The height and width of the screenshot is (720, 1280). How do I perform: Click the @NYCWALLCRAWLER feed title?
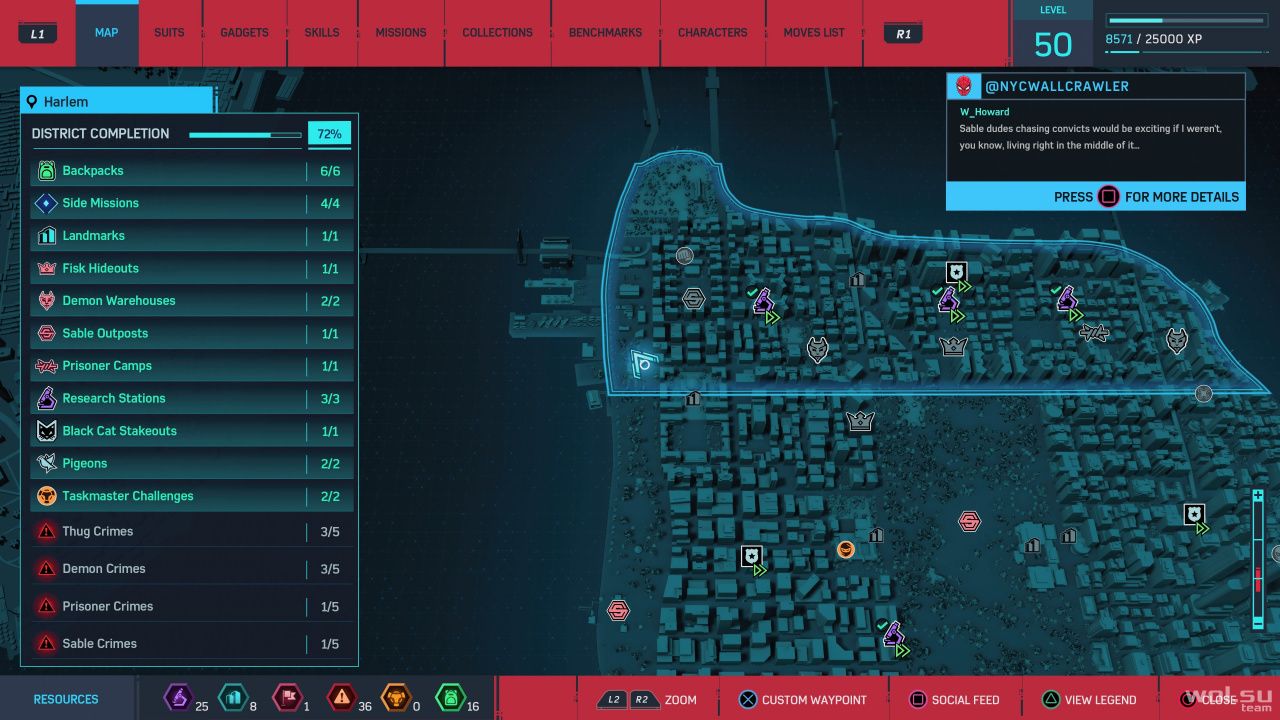tap(1057, 86)
